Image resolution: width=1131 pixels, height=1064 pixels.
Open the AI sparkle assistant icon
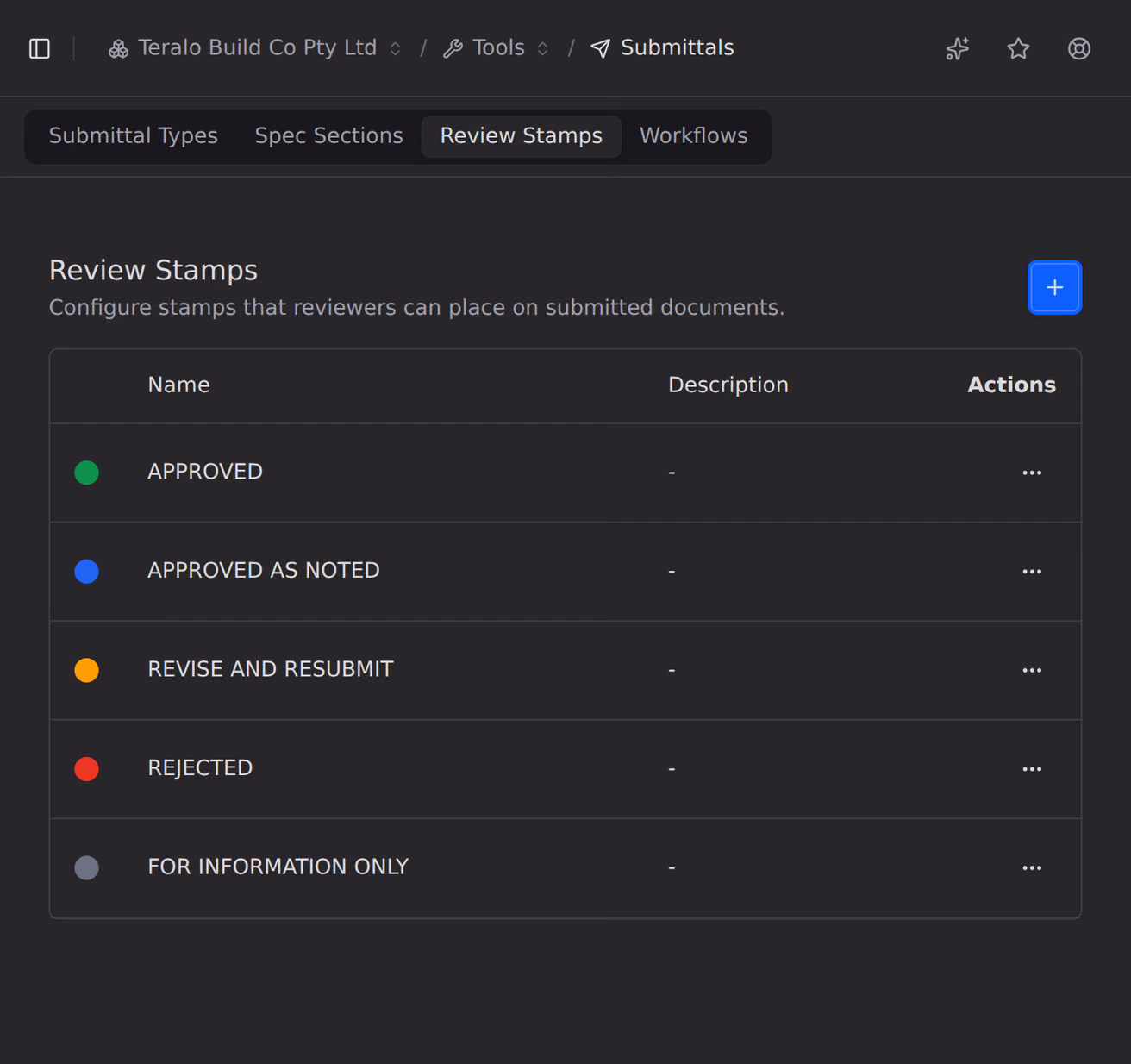[958, 48]
